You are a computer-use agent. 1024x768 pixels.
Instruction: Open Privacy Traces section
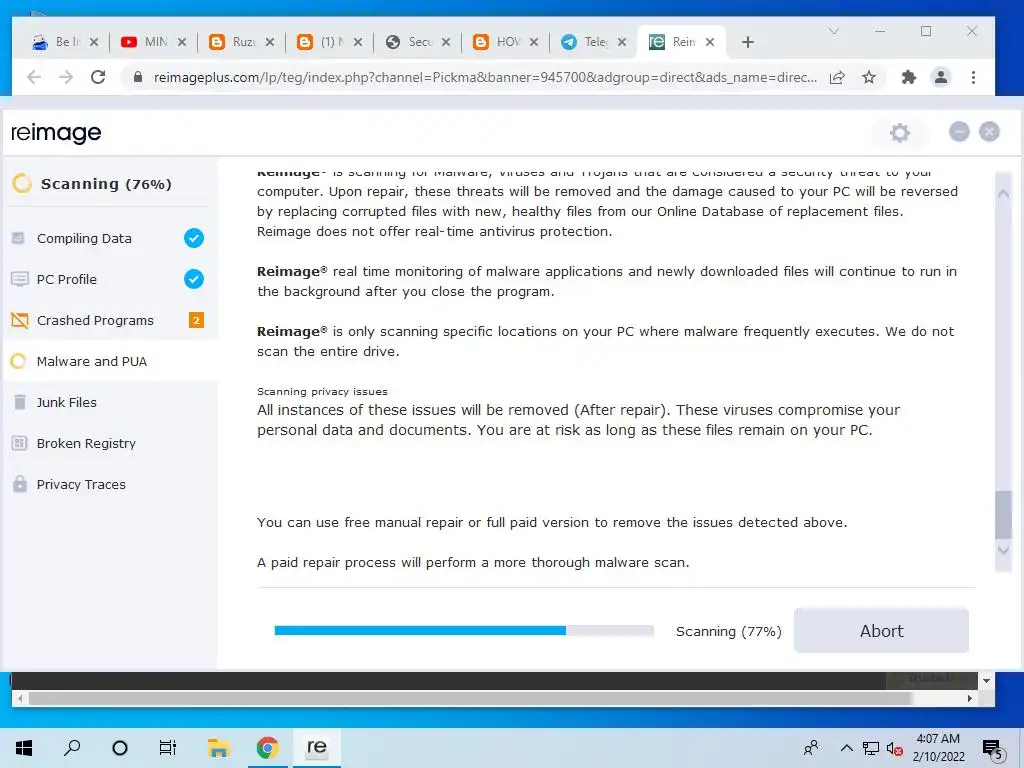click(x=108, y=485)
